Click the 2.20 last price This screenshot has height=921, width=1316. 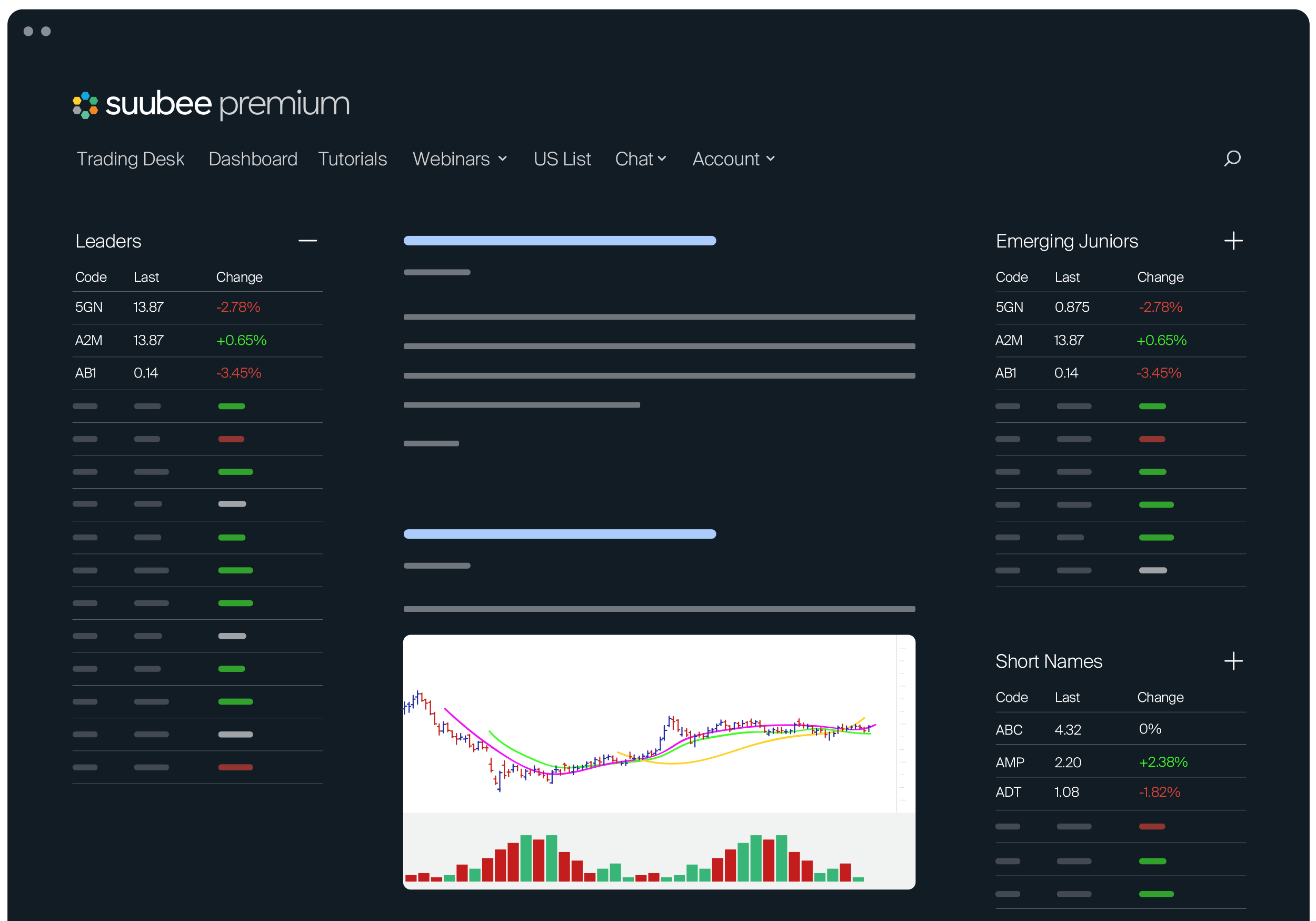pos(1068,762)
